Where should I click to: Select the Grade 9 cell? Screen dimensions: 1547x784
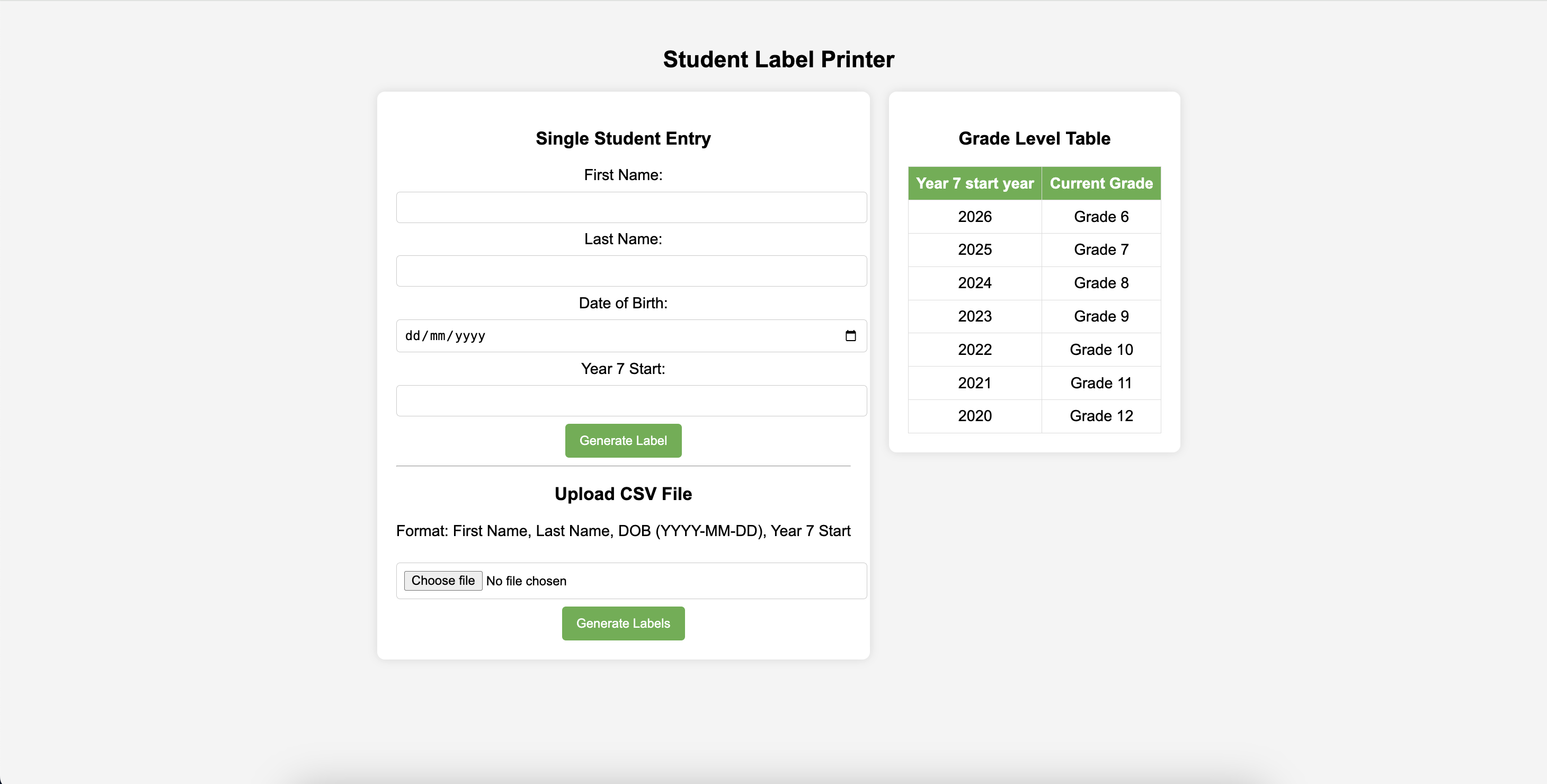coord(1101,316)
